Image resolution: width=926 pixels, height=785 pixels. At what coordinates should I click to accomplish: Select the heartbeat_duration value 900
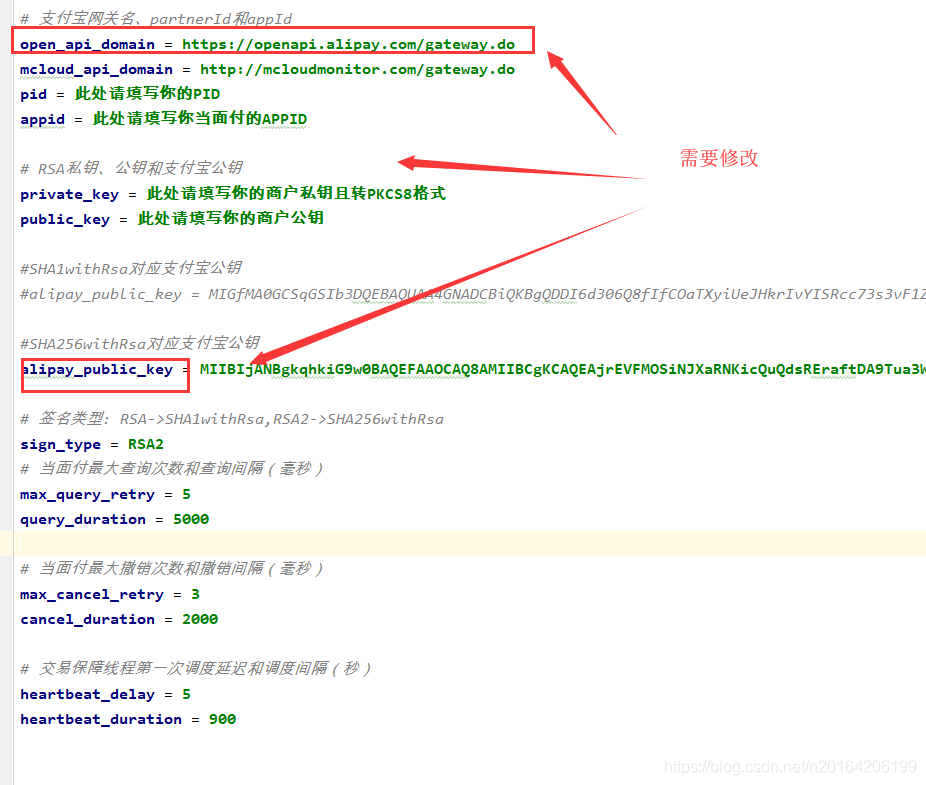[223, 719]
